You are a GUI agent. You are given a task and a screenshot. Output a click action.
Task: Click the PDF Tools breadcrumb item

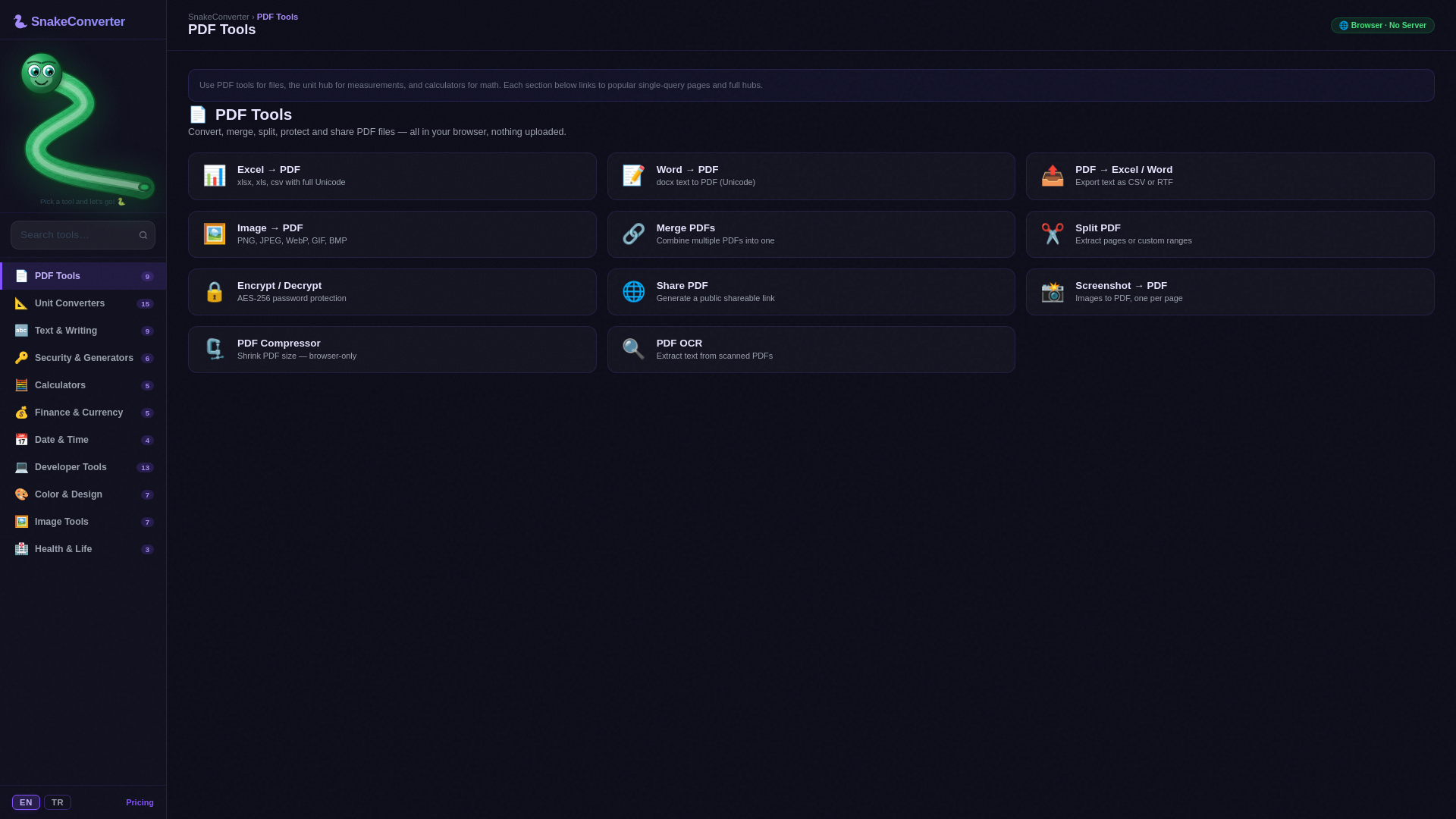tap(278, 17)
